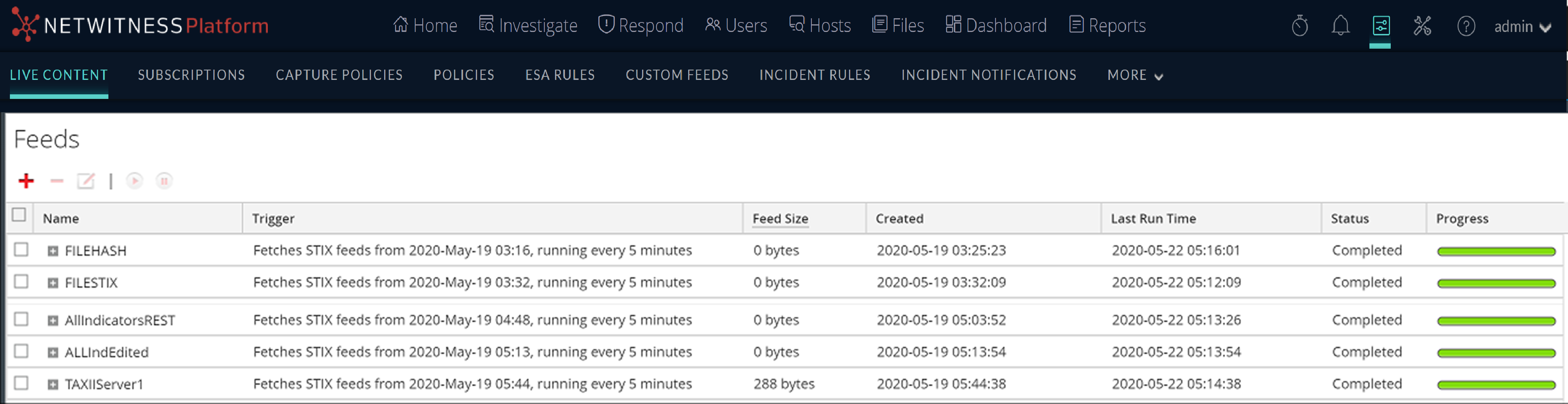Open the MORE dropdown menu

1135,75
